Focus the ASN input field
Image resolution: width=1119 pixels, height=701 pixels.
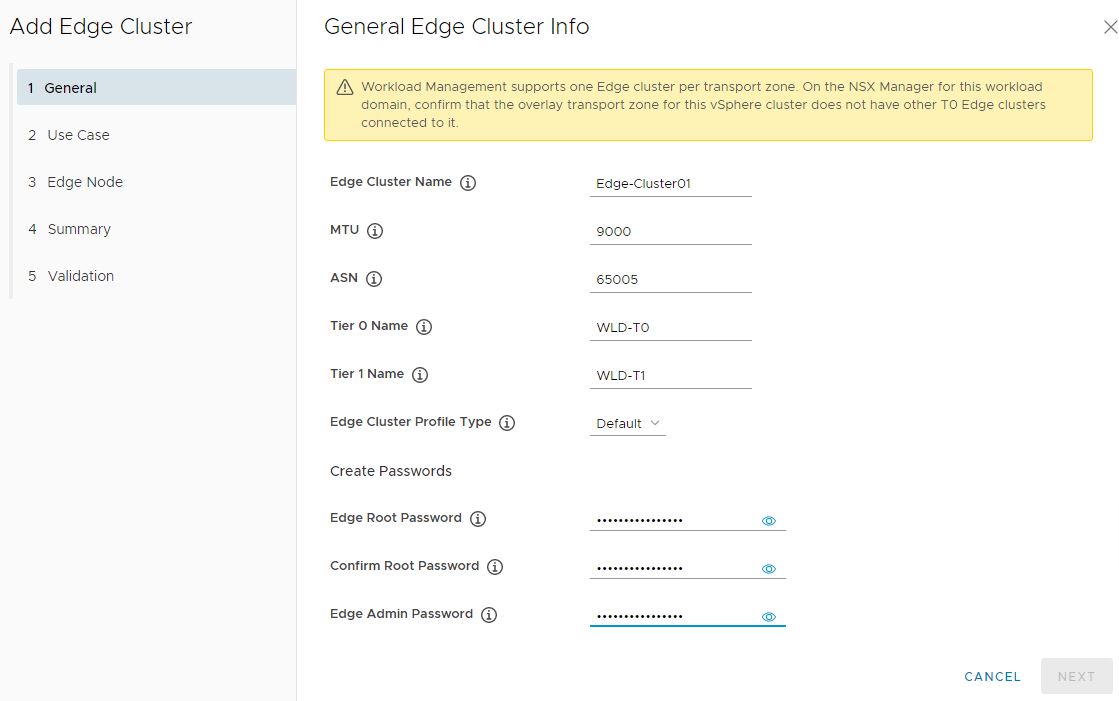pos(670,280)
